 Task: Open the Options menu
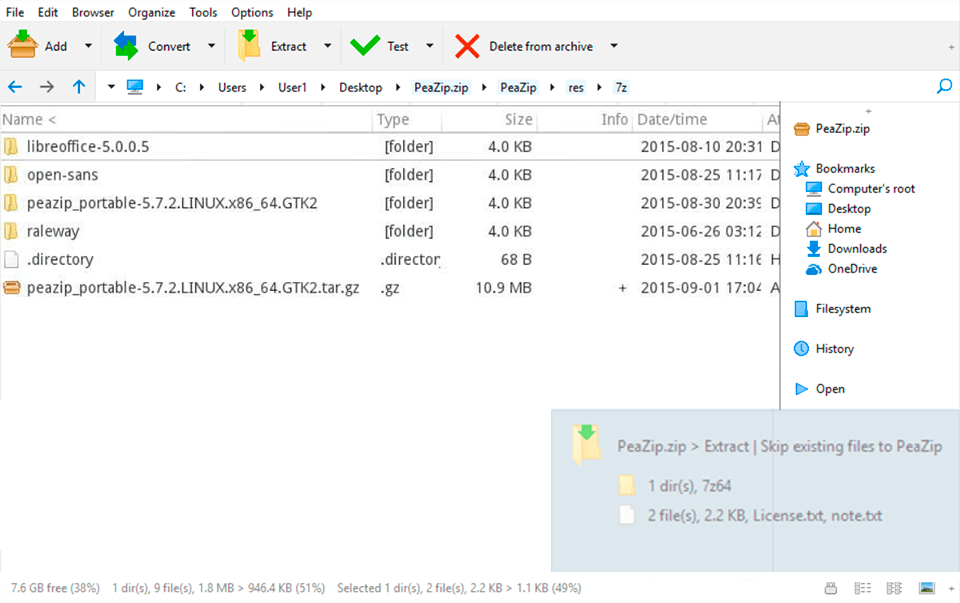252,12
